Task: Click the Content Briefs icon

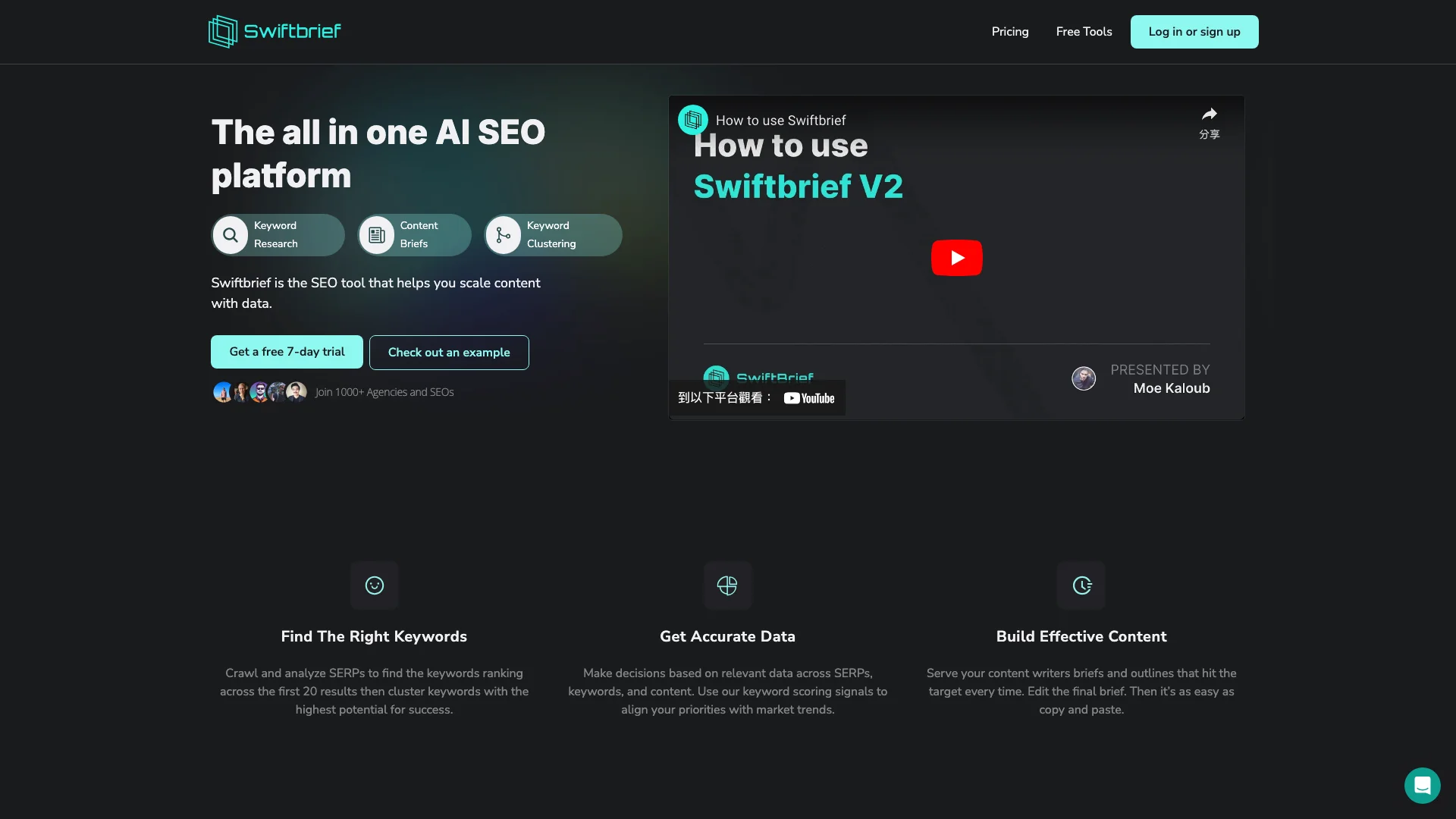Action: point(377,234)
